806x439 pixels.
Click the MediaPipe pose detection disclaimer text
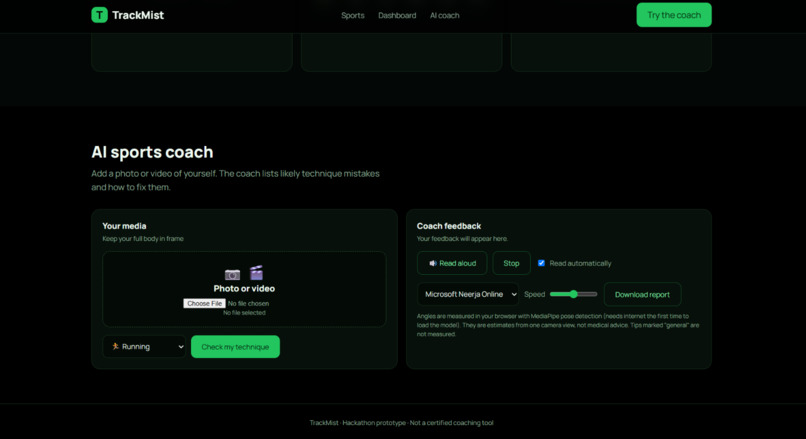click(558, 325)
